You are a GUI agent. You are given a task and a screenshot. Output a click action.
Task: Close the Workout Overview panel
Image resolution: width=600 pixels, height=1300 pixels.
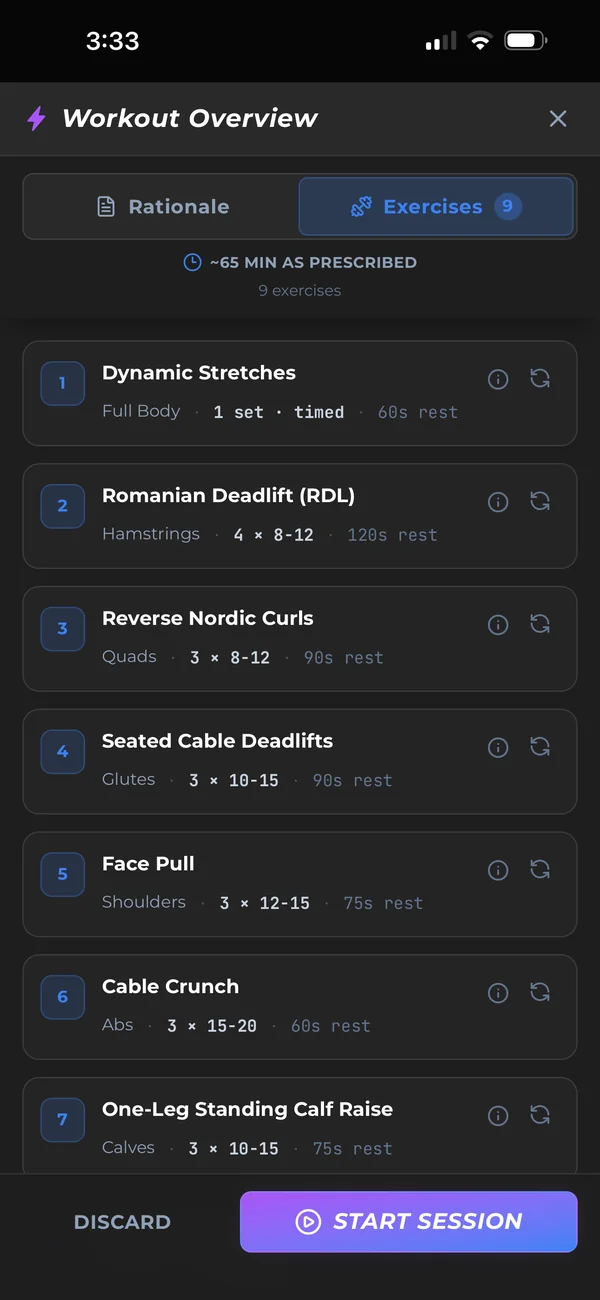click(x=558, y=119)
